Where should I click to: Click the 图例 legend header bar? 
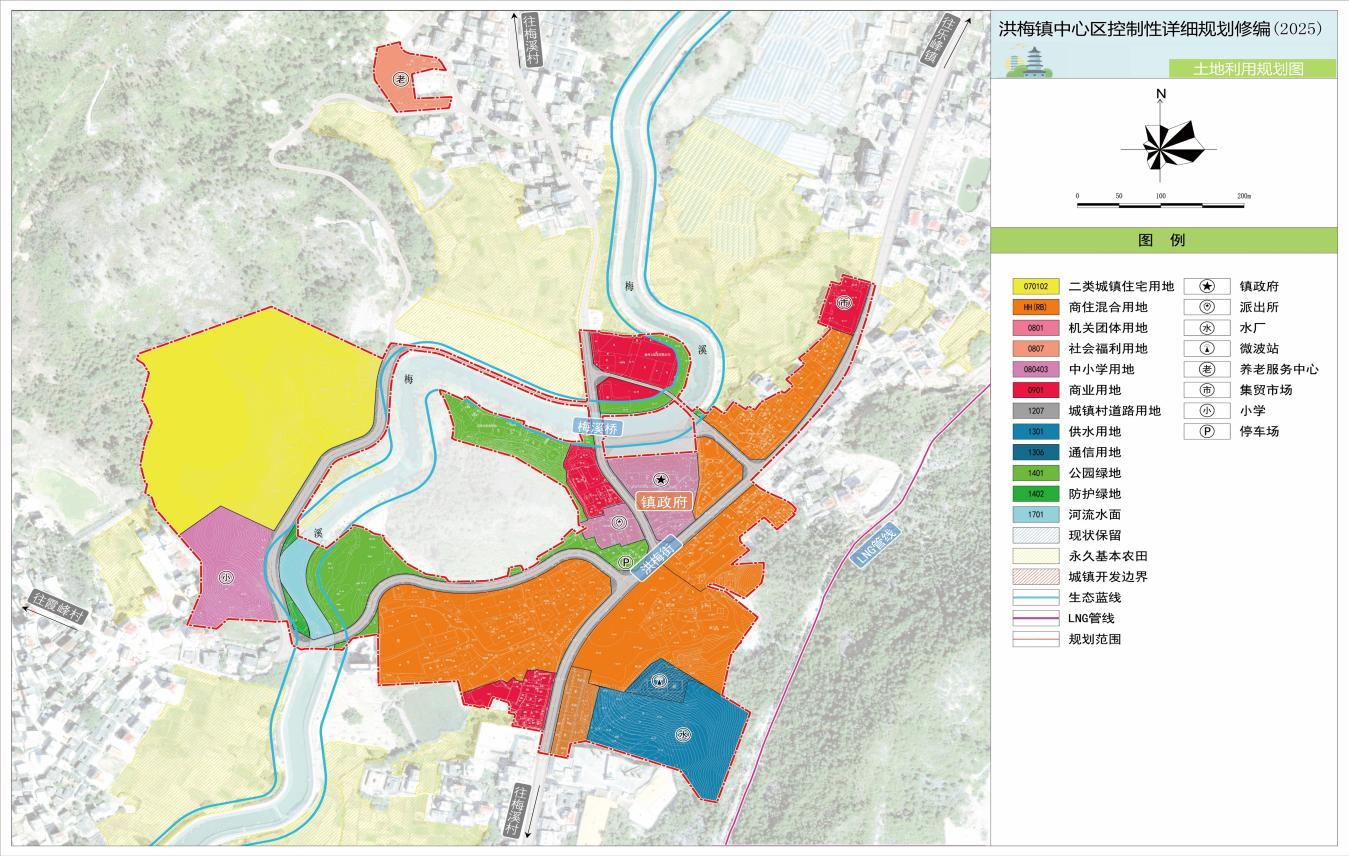[x=1163, y=240]
